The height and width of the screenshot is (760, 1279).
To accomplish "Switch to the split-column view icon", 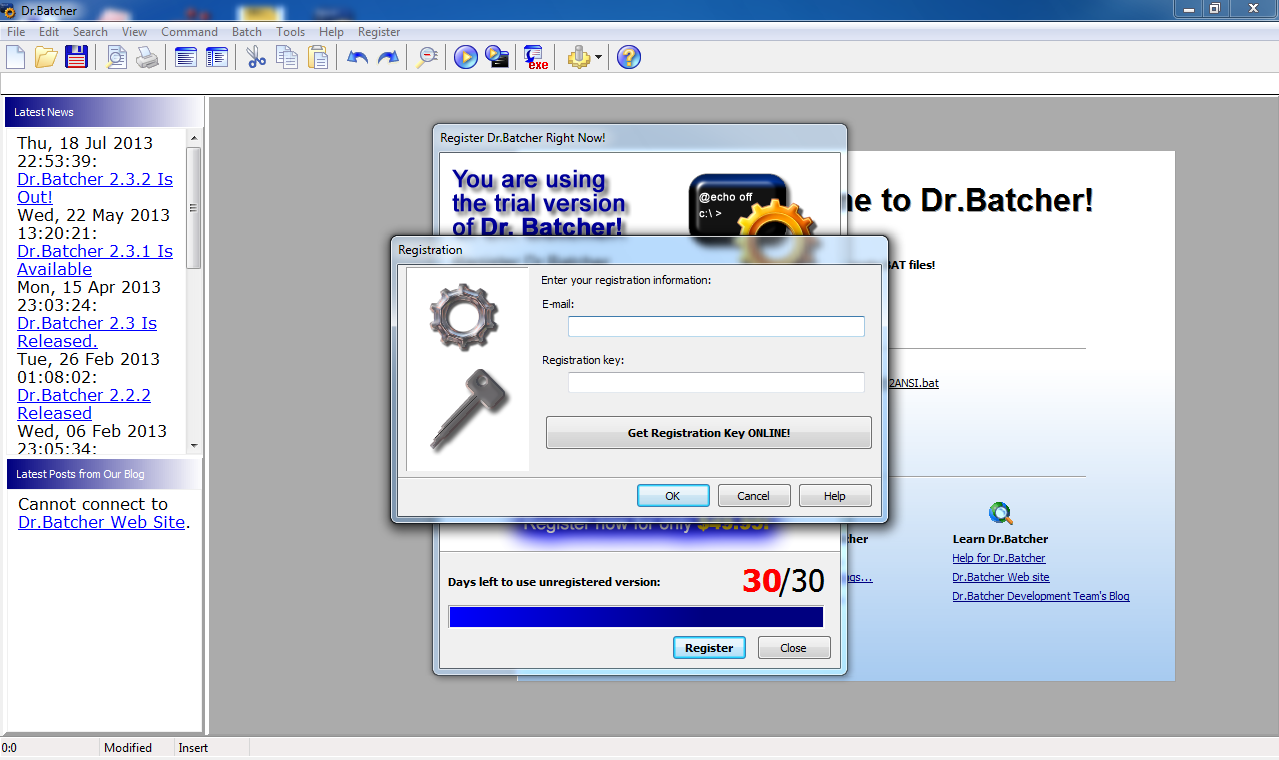I will click(x=216, y=57).
